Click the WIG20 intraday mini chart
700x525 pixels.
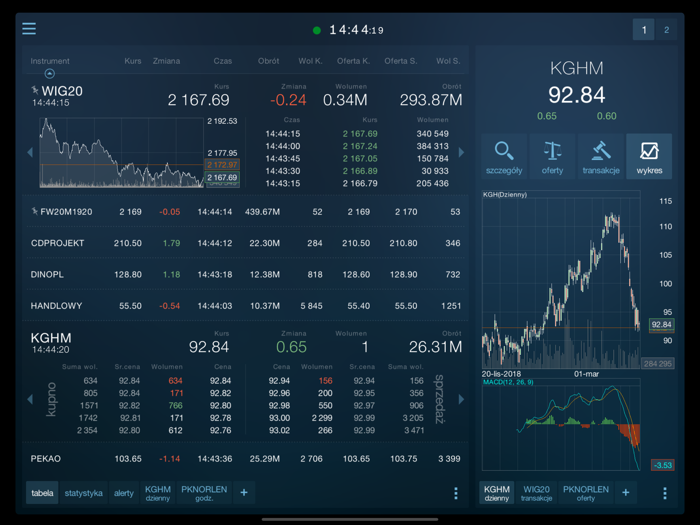(122, 153)
